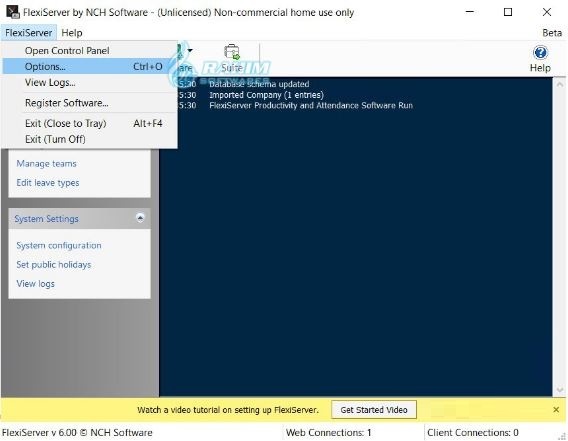568x441 pixels.
Task: Choose Open Control Panel menu entry
Action: pyautogui.click(x=89, y=51)
